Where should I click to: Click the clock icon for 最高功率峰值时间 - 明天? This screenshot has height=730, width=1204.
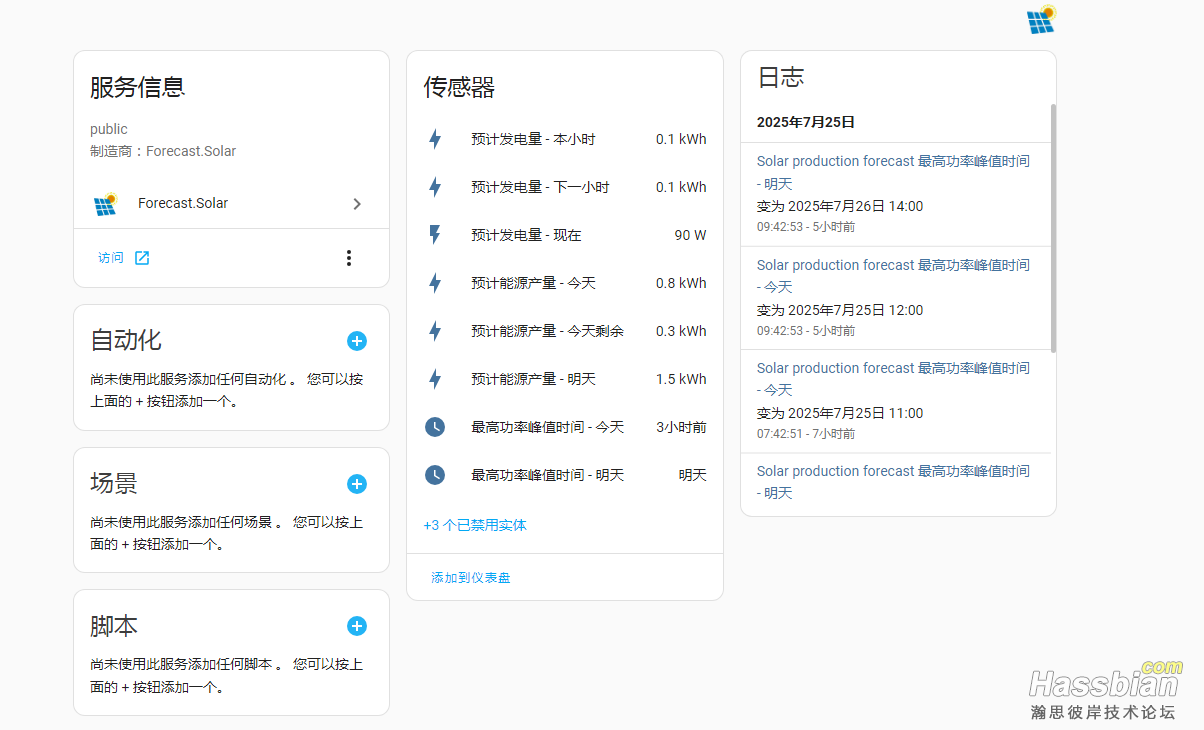435,475
